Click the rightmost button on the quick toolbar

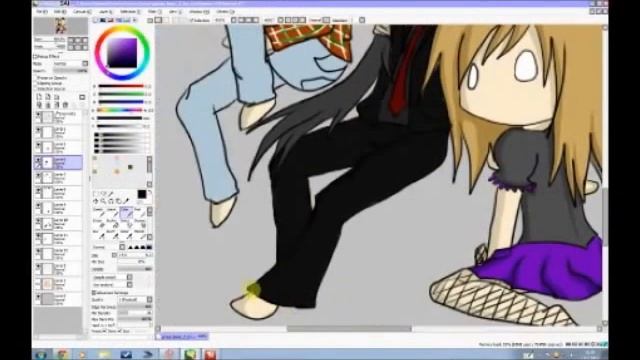362,20
